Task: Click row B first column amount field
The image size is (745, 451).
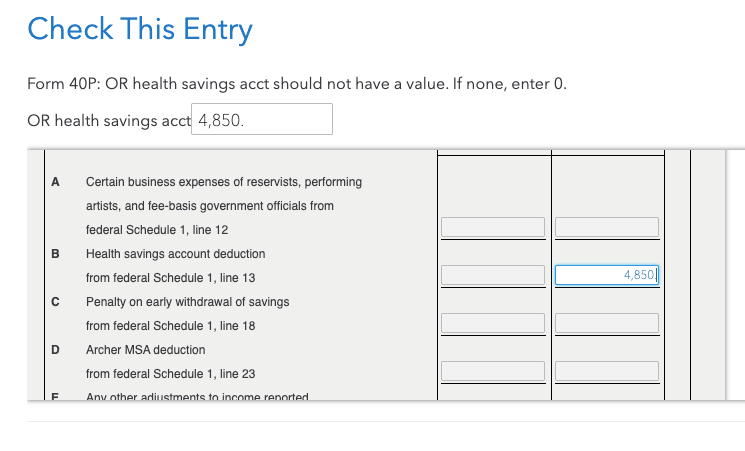Action: [493, 275]
